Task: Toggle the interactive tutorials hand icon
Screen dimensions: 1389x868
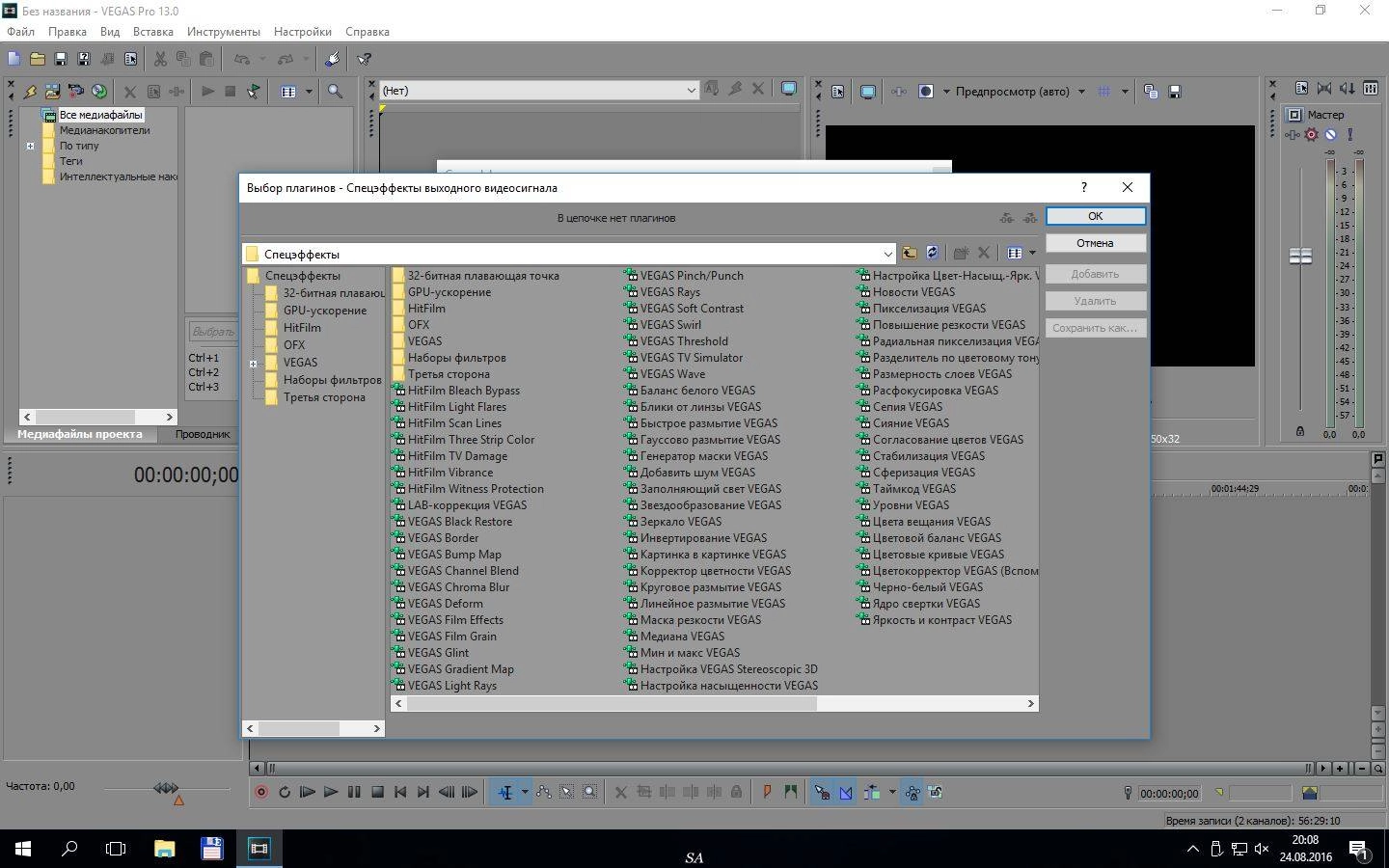Action: (x=332, y=59)
